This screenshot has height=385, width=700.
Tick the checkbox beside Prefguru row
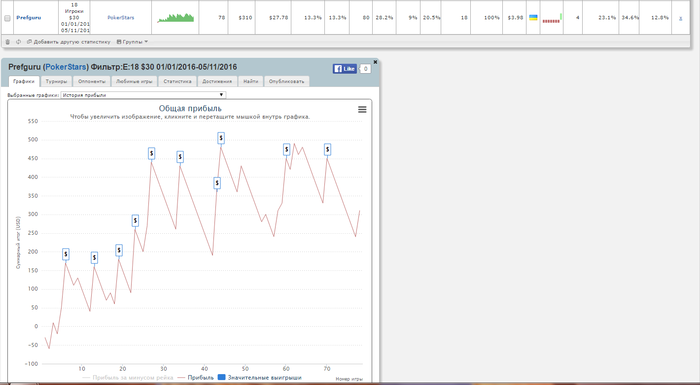[x=7, y=18]
